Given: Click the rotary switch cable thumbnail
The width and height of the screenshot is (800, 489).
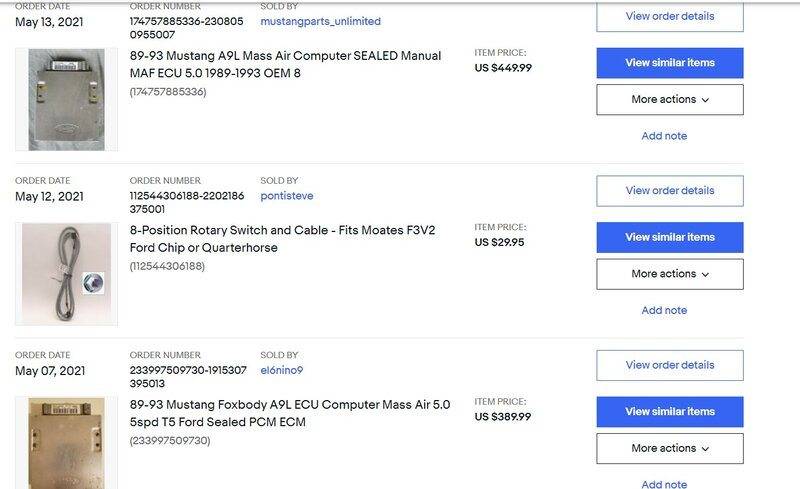Looking at the screenshot, I should (66, 274).
